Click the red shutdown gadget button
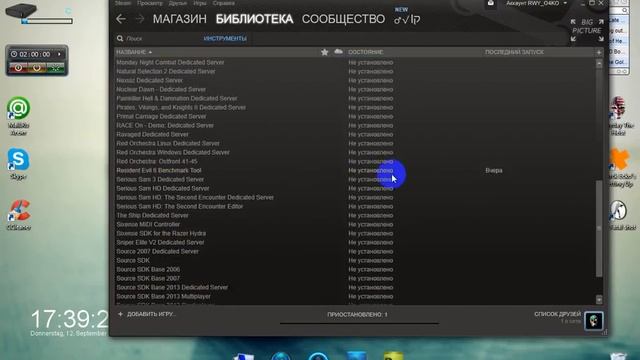This screenshot has height=360, width=640. pyautogui.click(x=18, y=68)
